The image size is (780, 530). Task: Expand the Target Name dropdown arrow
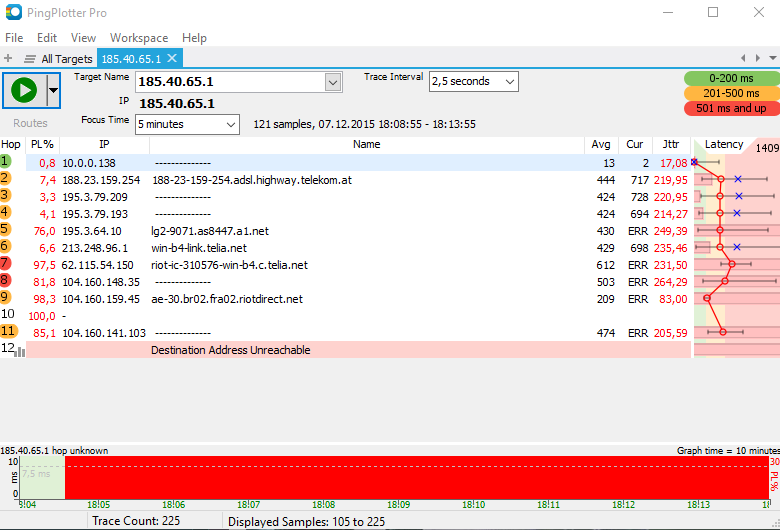[x=333, y=82]
